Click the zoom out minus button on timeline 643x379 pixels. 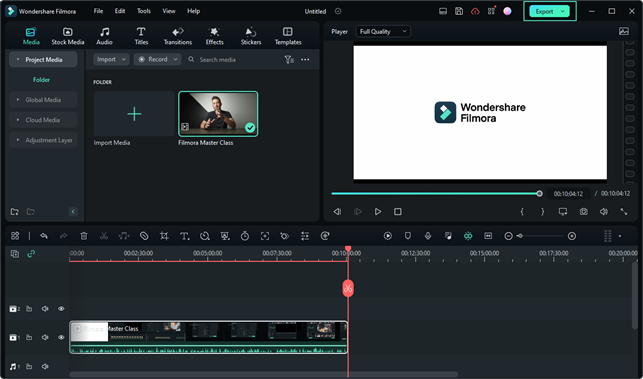tap(508, 236)
